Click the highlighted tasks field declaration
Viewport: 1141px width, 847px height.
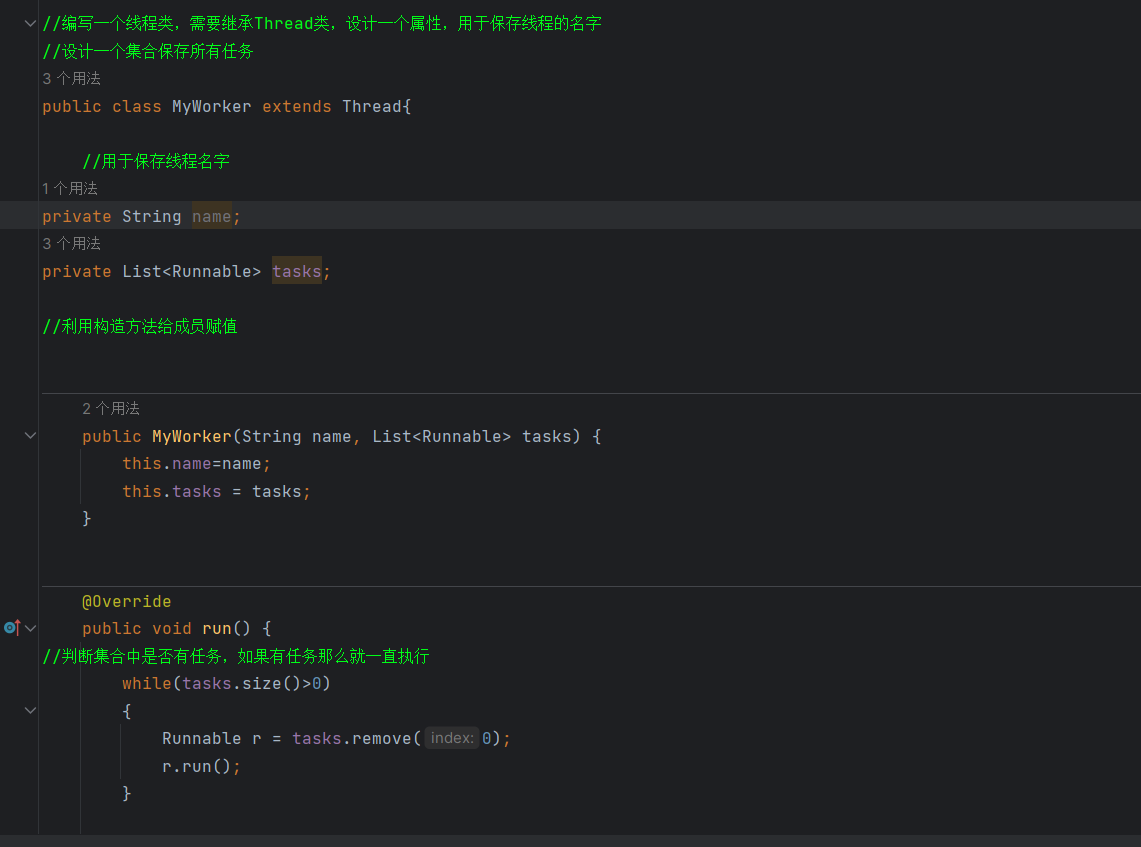point(296,271)
